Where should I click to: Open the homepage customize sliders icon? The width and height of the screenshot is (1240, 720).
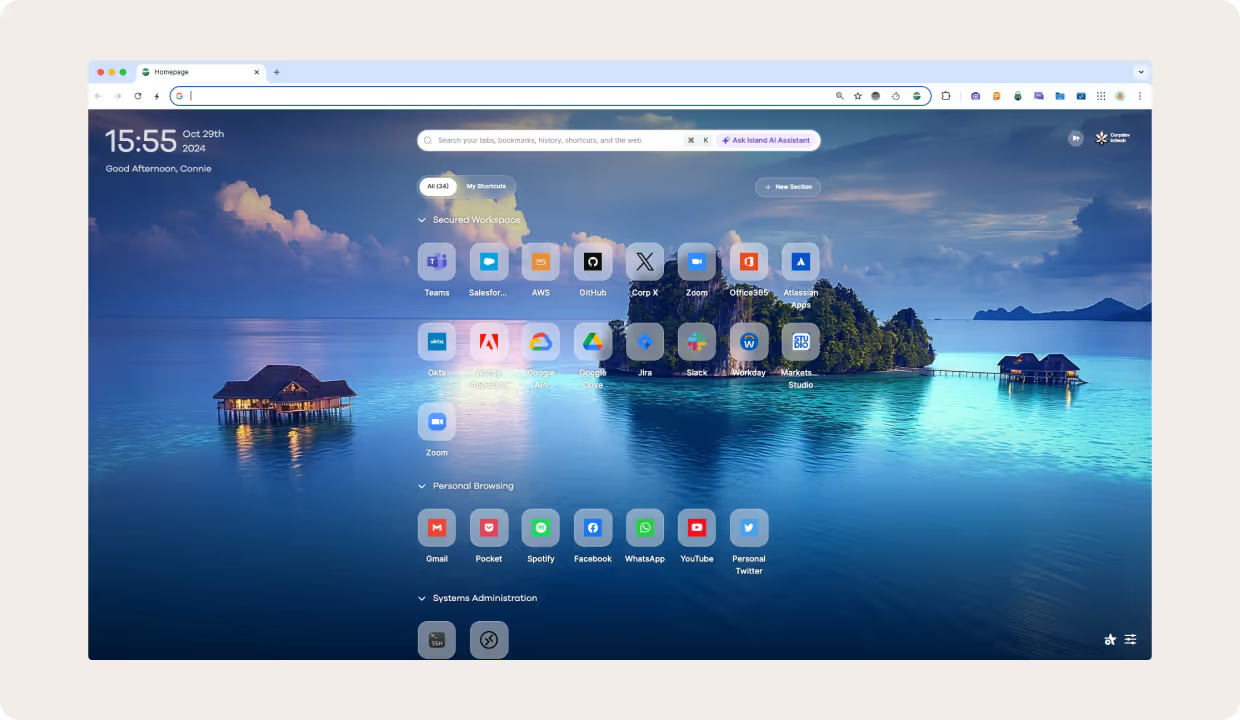coord(1131,639)
